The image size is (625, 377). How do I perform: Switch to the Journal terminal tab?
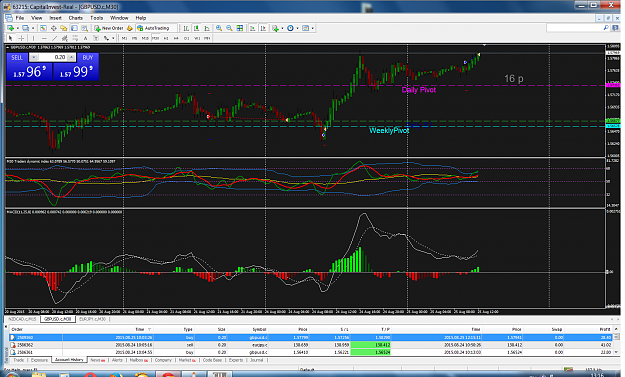[x=256, y=360]
